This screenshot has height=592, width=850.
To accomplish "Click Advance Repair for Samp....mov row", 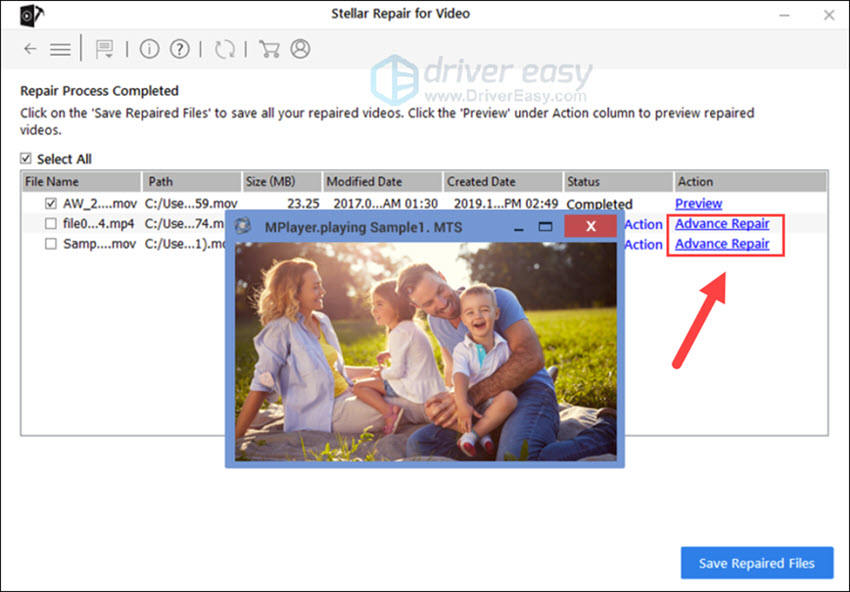I will [x=722, y=243].
